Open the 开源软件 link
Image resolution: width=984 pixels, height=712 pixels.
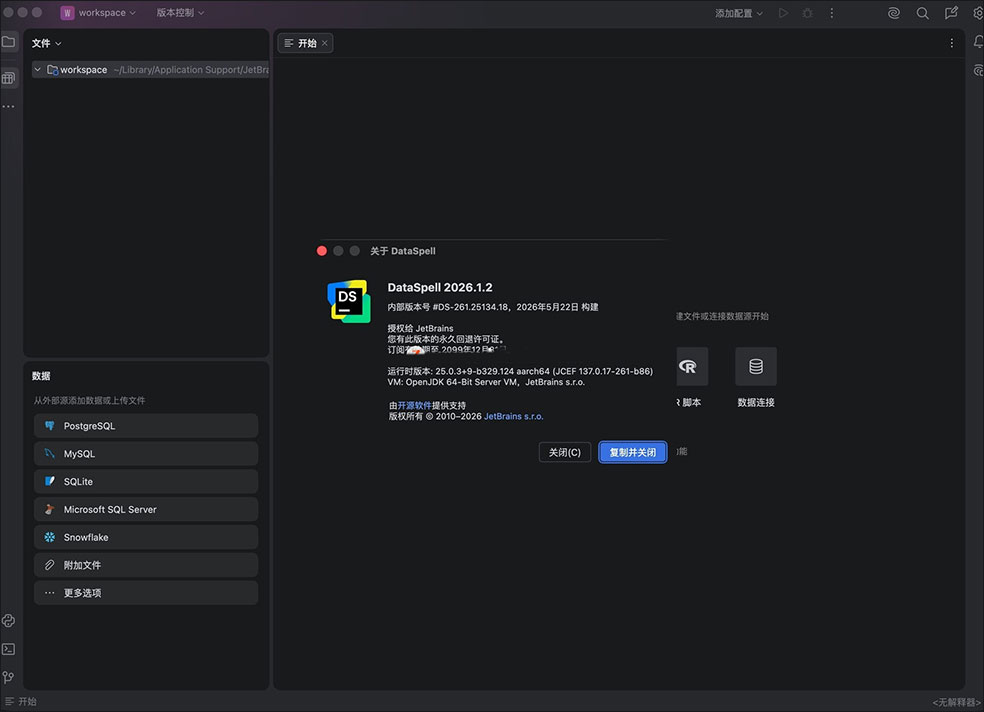click(x=415, y=405)
